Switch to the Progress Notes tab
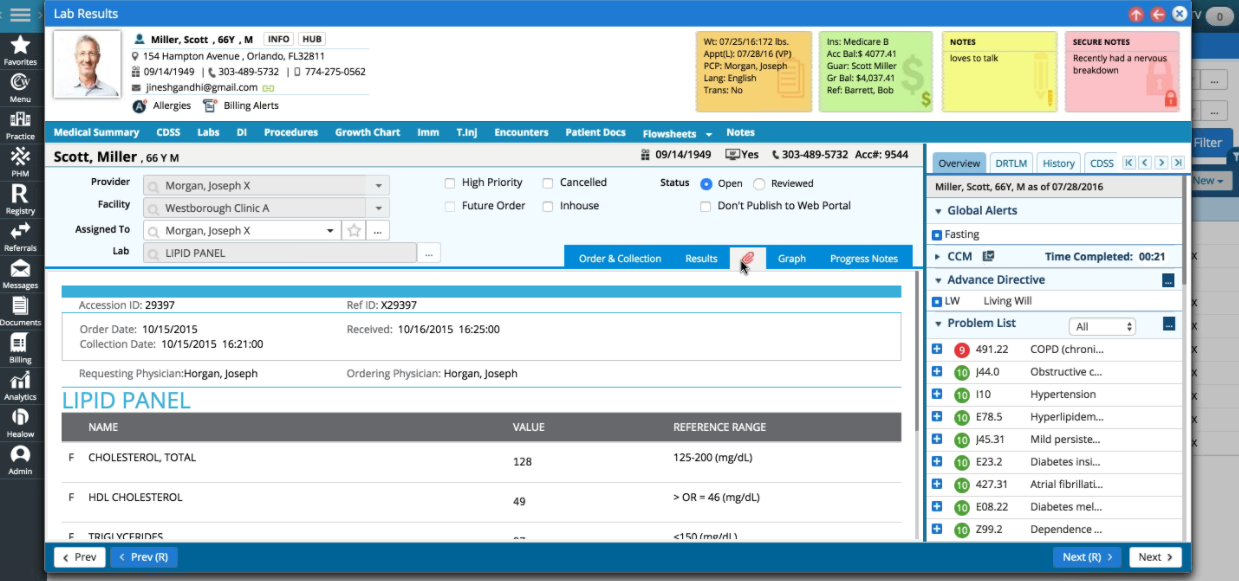 [x=863, y=258]
